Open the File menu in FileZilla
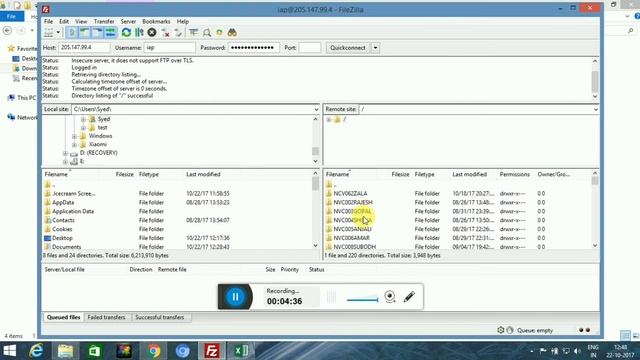The width and height of the screenshot is (640, 360). pyautogui.click(x=48, y=21)
